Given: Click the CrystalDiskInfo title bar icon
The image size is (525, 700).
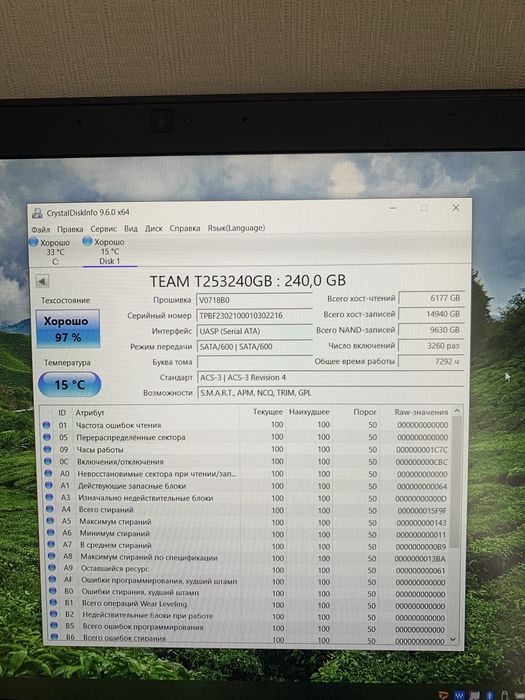Looking at the screenshot, I should tap(38, 213).
